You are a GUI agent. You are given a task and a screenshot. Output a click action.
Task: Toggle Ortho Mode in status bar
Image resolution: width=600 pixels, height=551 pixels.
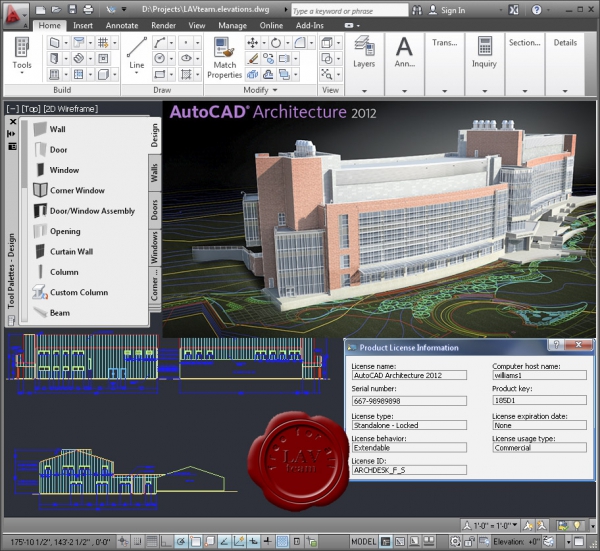click(166, 541)
